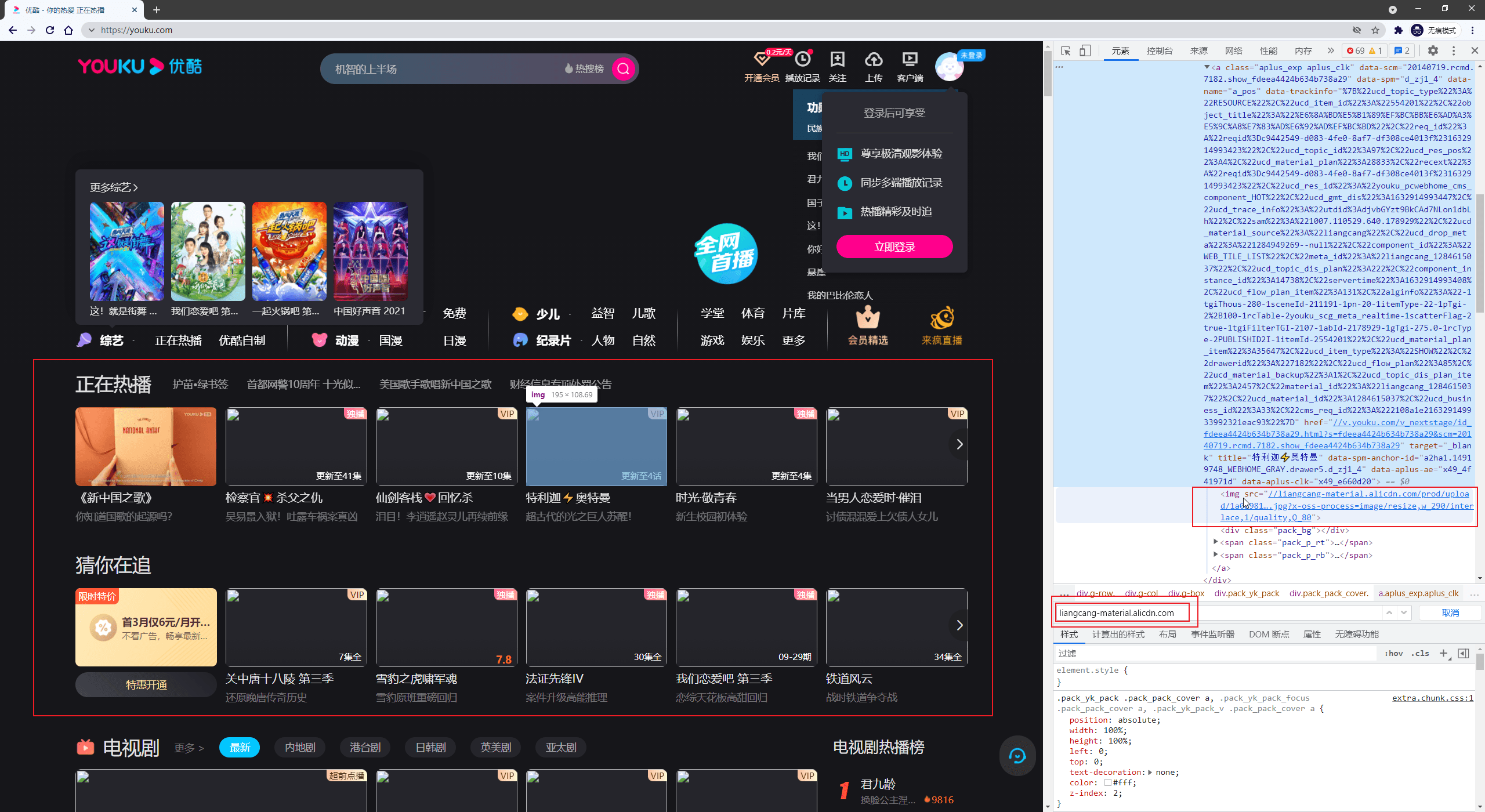Expand the span class pack_p_rb node
This screenshot has width=1485, height=812.
[1216, 555]
